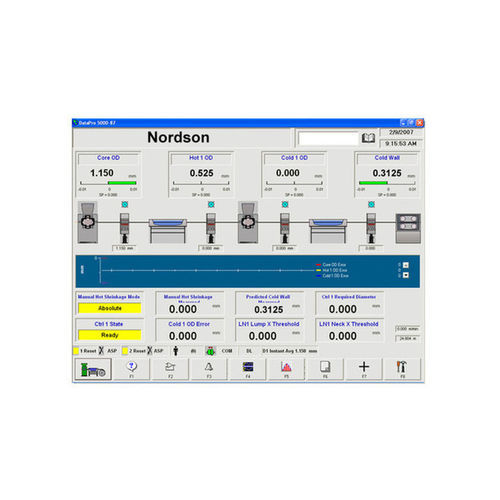Select the gauge above the 1.150 mm readout

click(125, 228)
